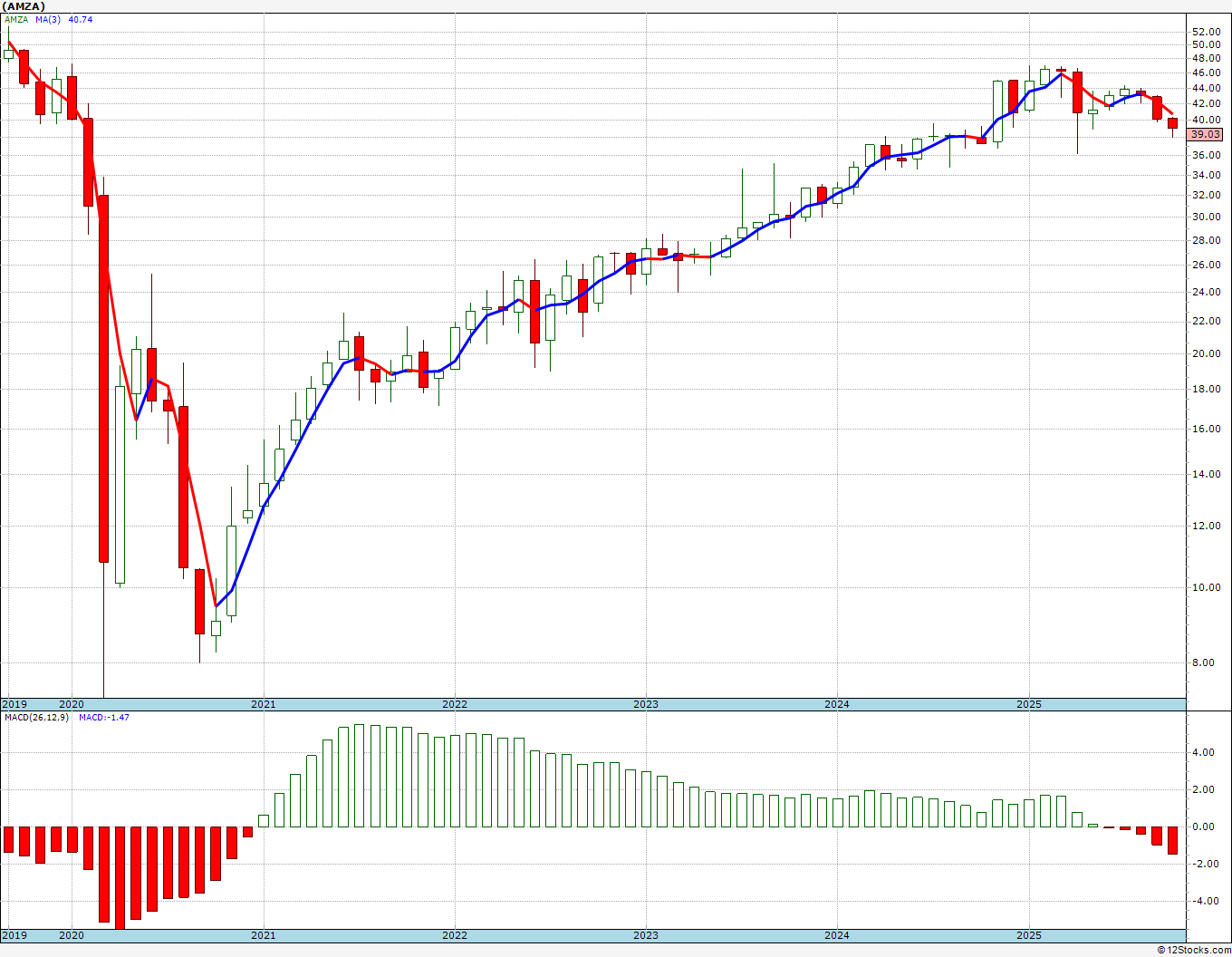Viewport: 1232px width, 957px height.
Task: Select the 2020 marker on MACD timeline
Action: coord(71,935)
